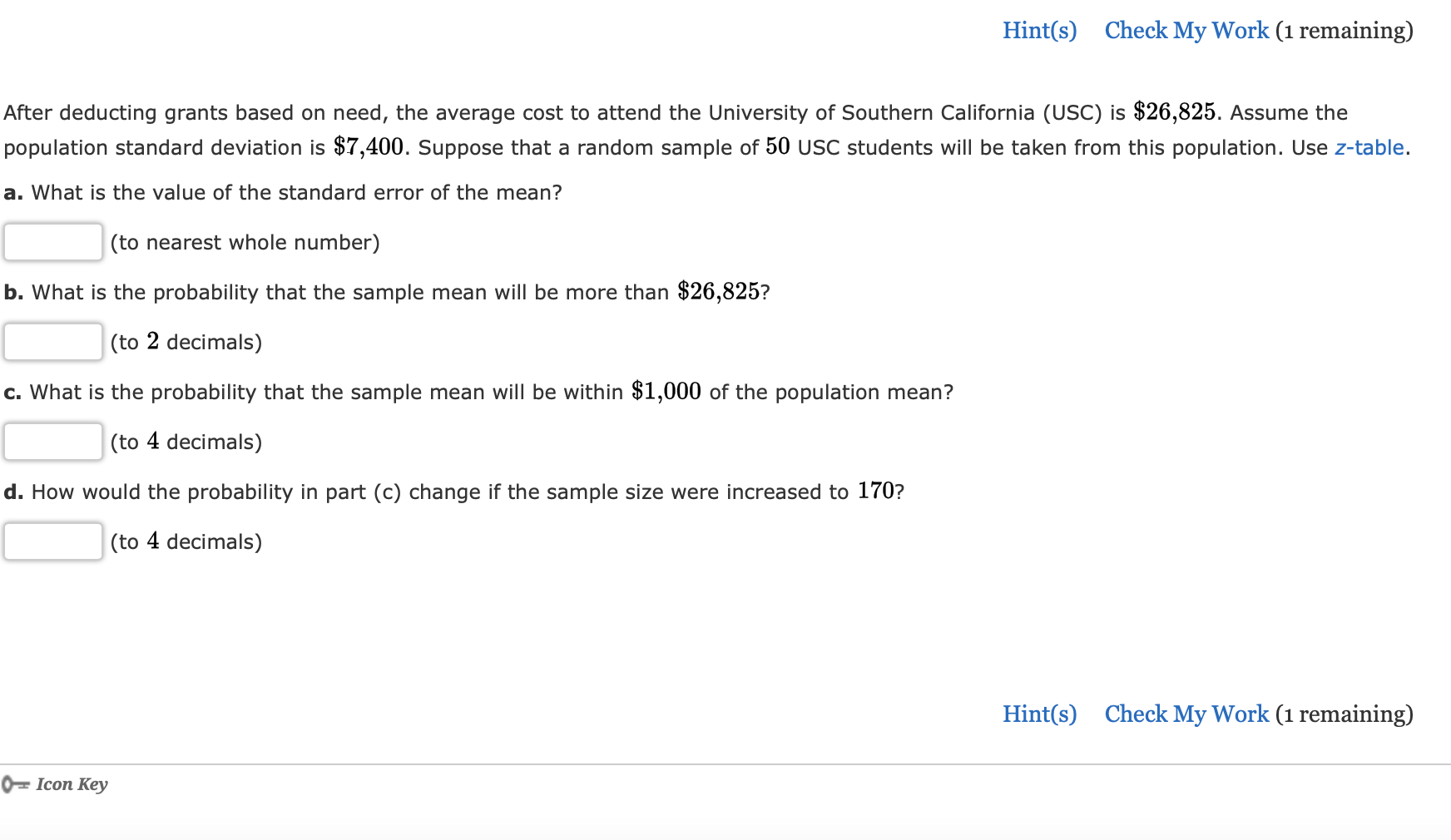Click Check My Work at the top

coord(1185,30)
